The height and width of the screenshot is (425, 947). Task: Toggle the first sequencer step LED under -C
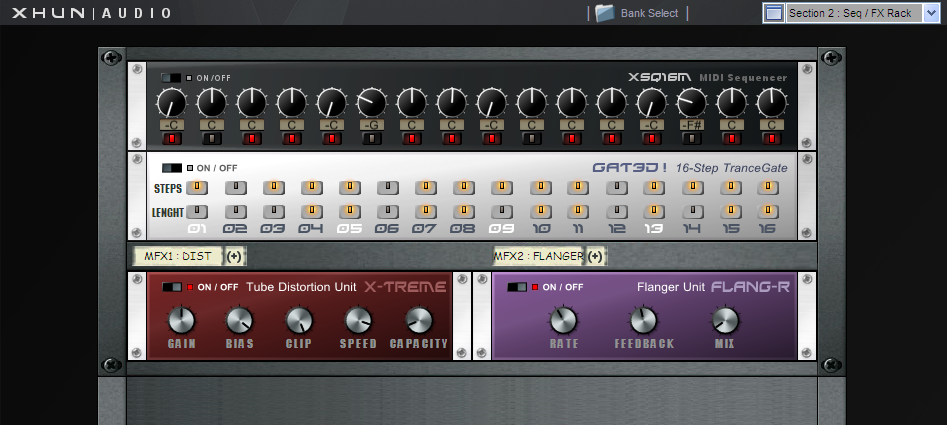pos(172,139)
